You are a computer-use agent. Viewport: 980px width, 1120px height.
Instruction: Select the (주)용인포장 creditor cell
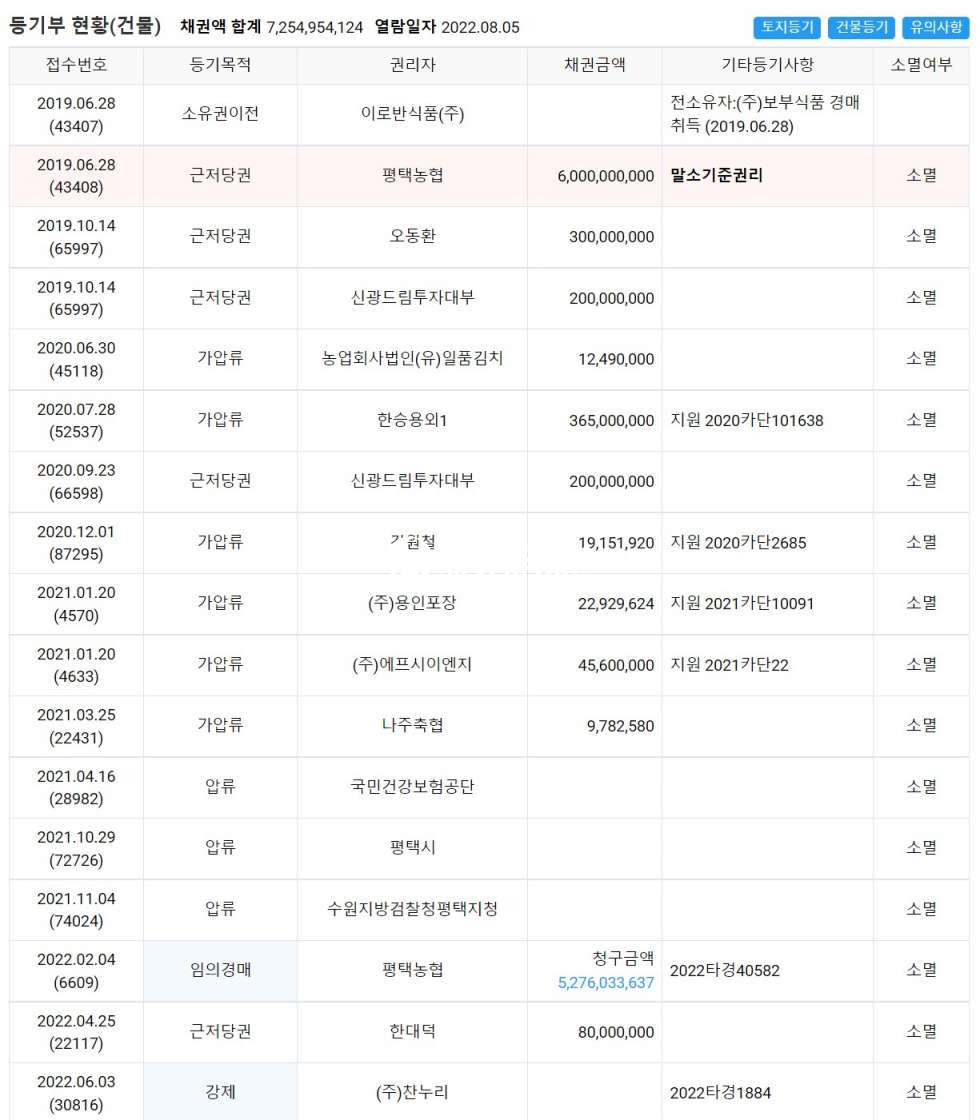(x=412, y=604)
